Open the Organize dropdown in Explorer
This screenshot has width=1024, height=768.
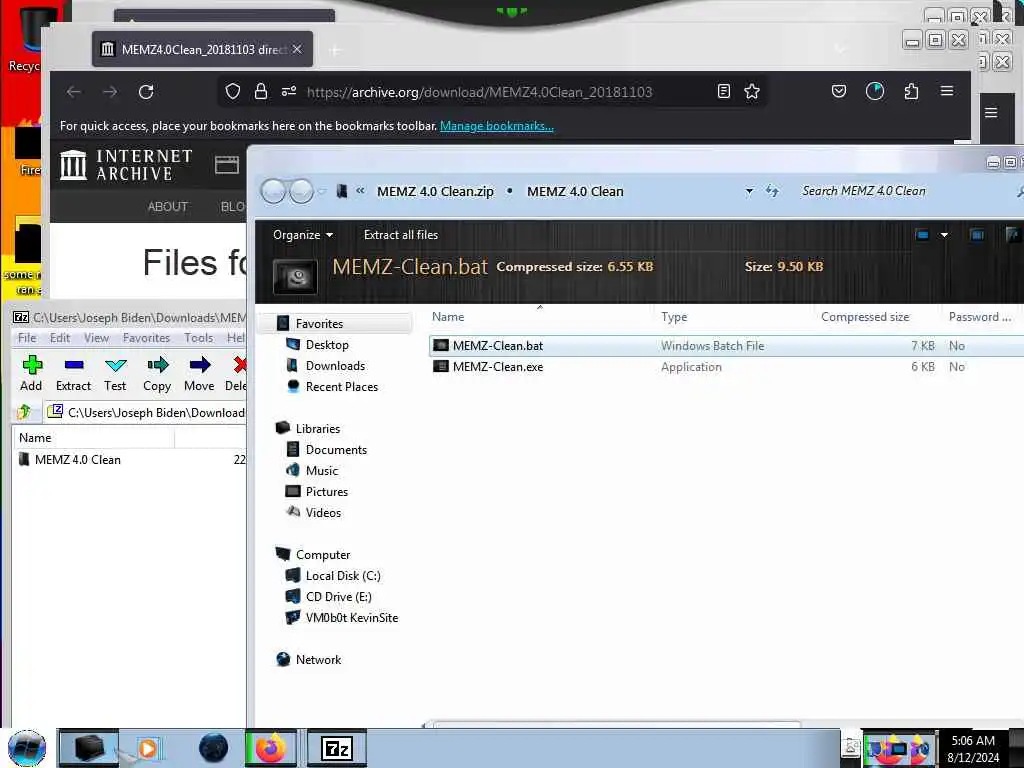pos(303,235)
